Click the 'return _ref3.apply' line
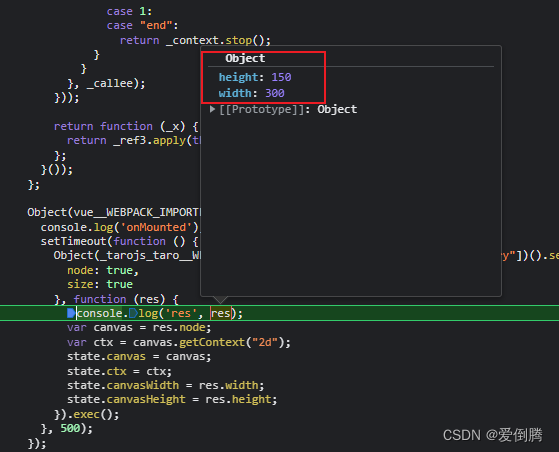Screen dimensions: 559x452 [134, 140]
